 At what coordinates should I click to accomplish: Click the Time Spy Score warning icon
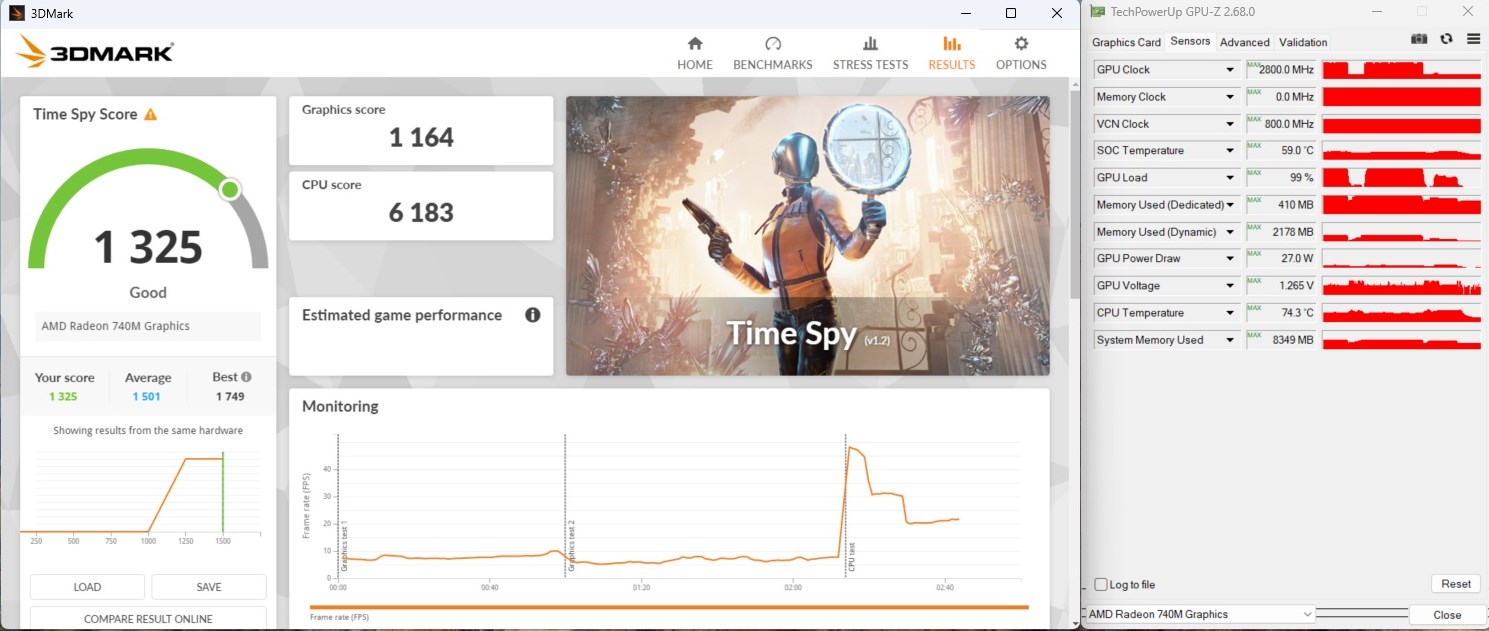[150, 115]
